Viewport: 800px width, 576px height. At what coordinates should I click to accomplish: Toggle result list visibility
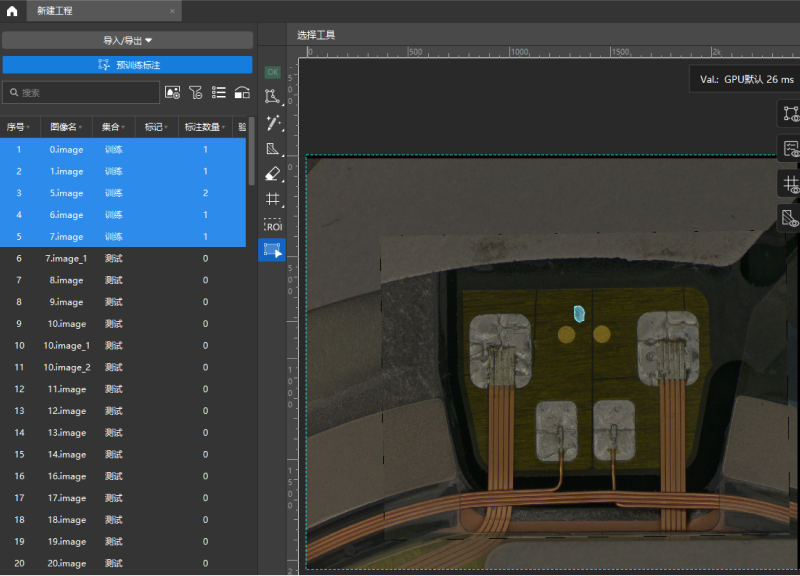pyautogui.click(x=790, y=148)
